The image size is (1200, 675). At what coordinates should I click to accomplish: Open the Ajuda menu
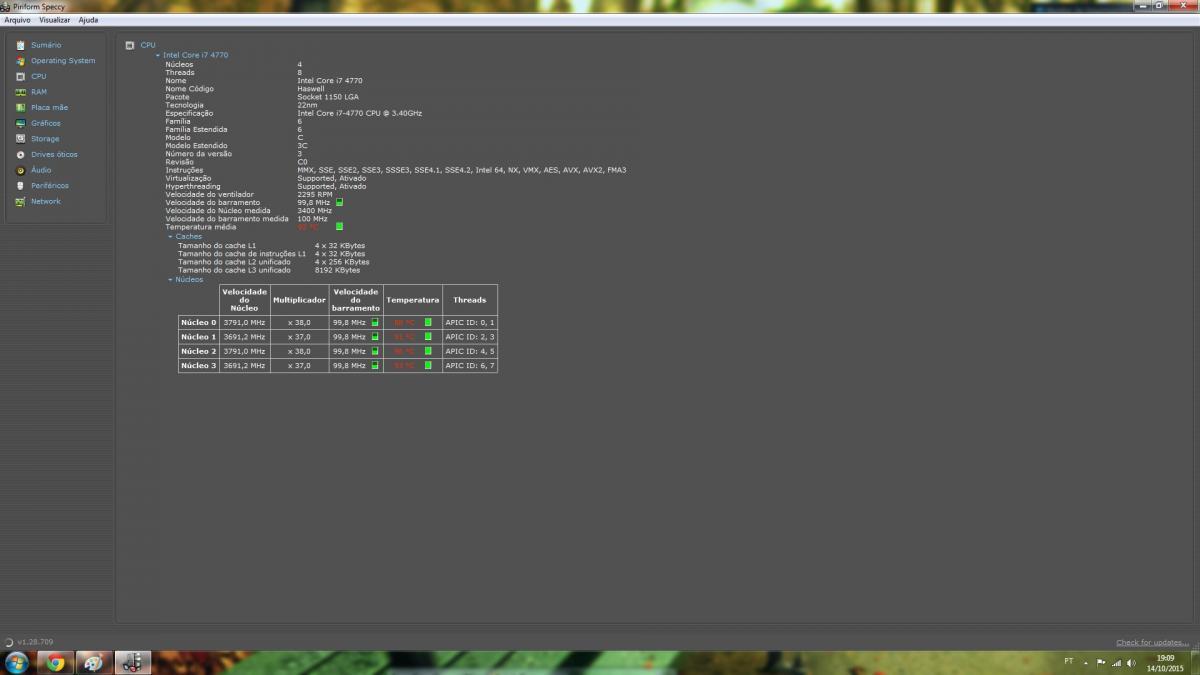(x=88, y=20)
